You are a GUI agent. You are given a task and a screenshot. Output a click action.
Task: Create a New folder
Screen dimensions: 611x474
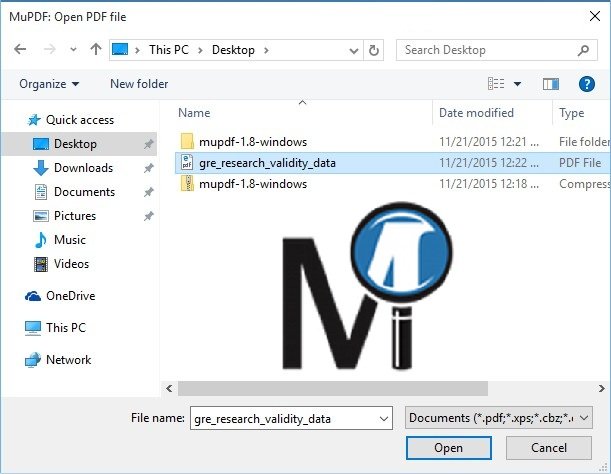tap(139, 84)
